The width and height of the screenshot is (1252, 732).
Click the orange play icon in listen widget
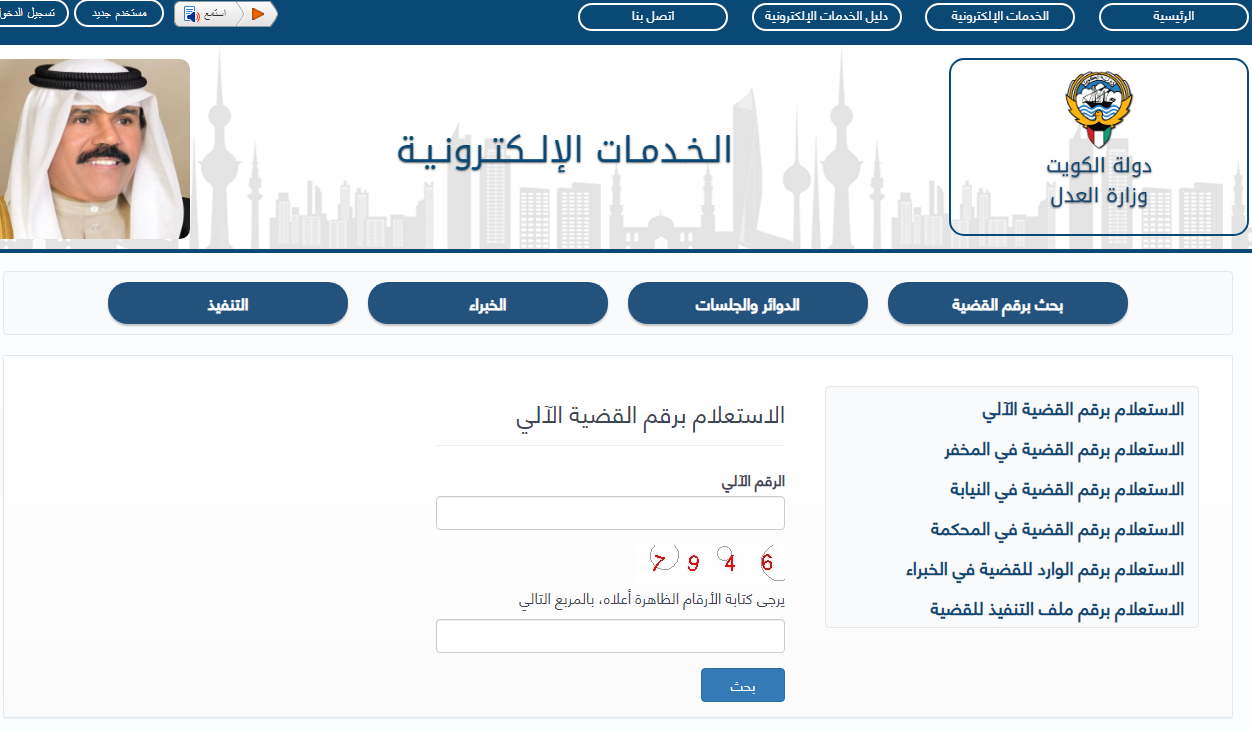258,14
